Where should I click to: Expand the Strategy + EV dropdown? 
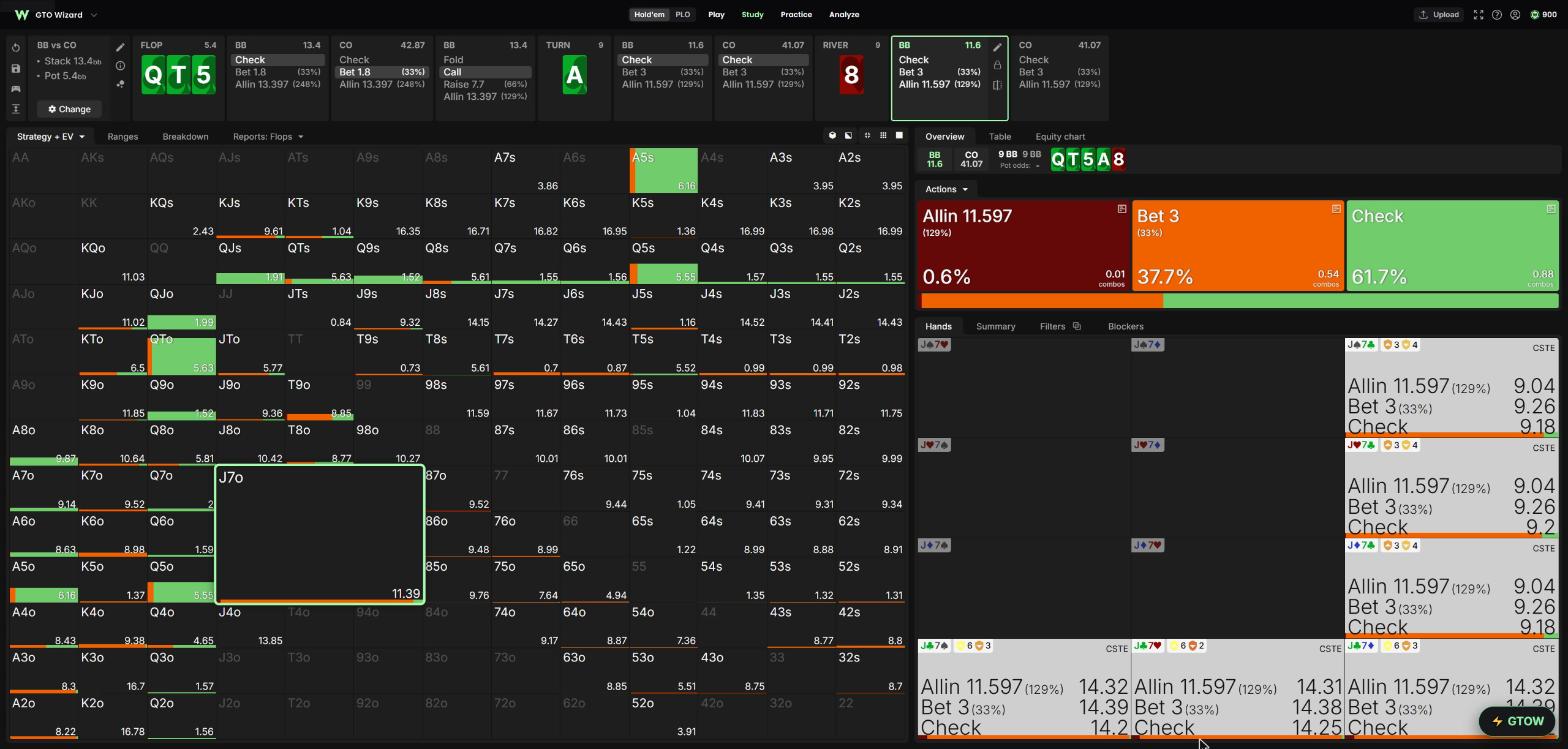tap(51, 137)
